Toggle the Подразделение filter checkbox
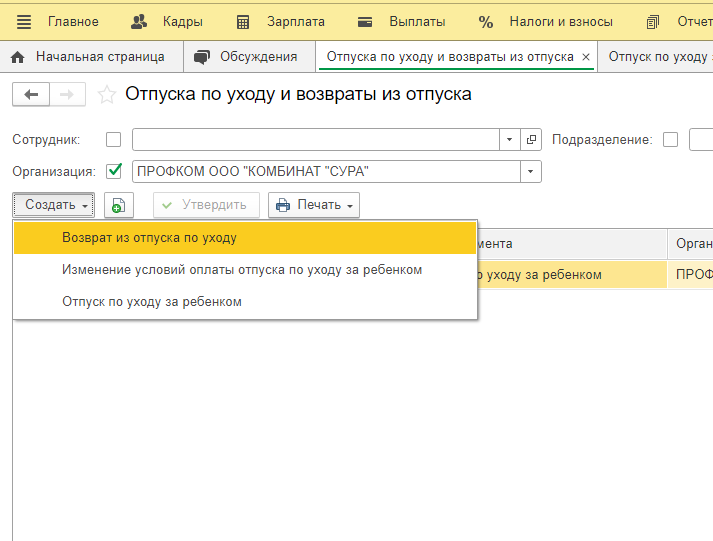 [x=670, y=140]
